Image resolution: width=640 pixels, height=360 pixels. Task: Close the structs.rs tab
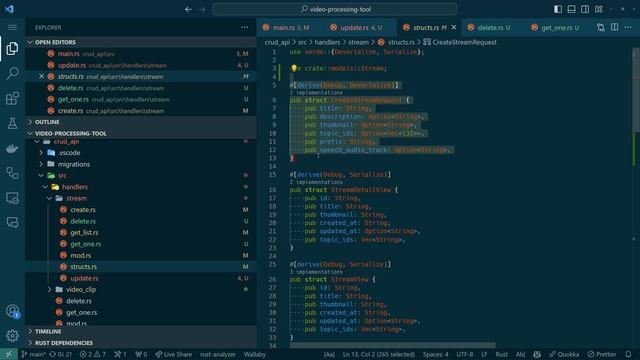(454, 27)
